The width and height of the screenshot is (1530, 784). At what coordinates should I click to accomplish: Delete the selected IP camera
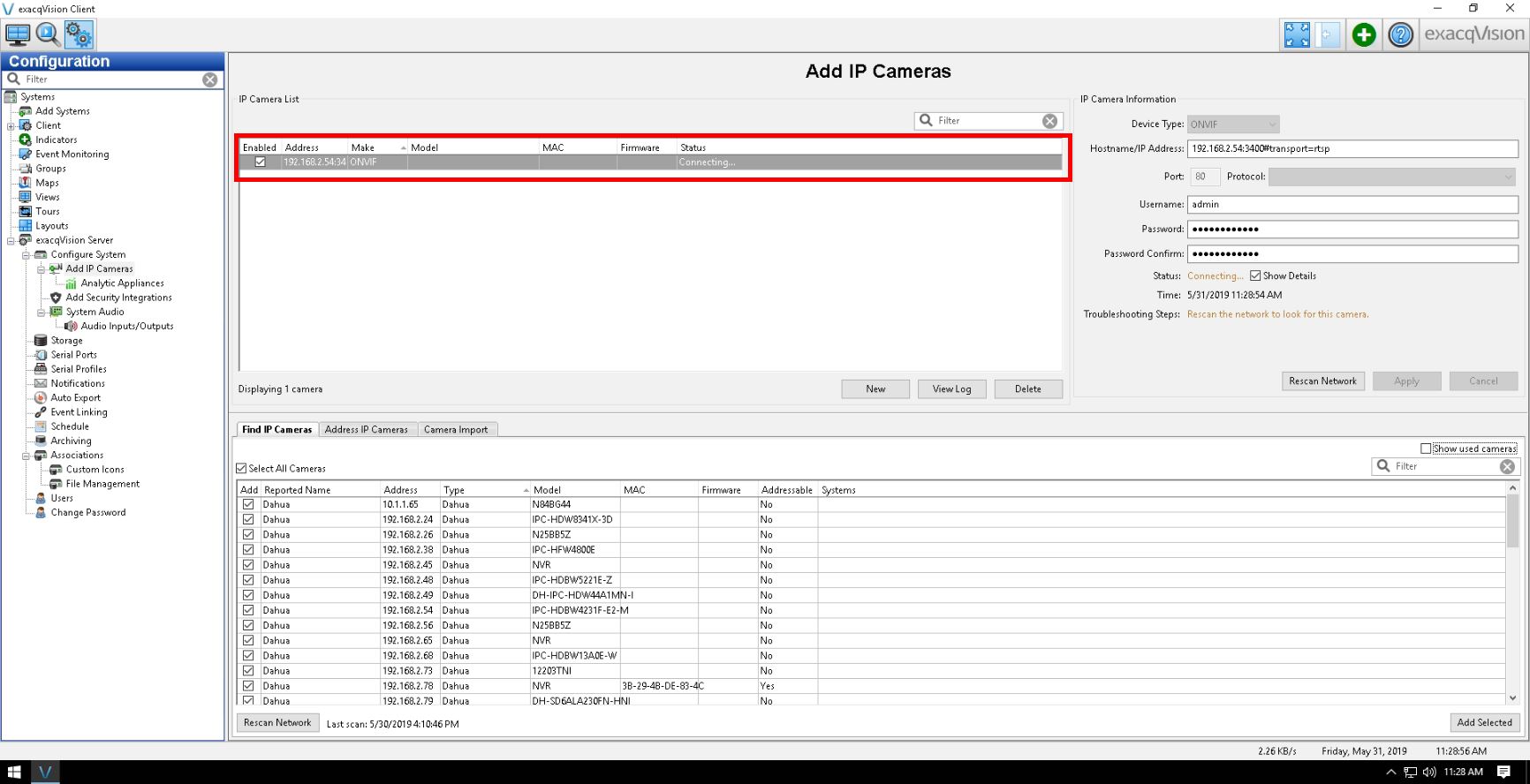pos(1028,389)
